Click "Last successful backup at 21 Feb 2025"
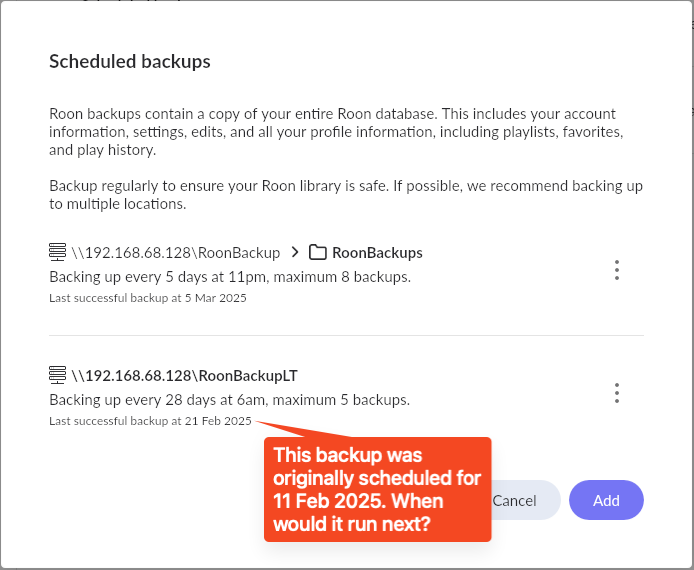This screenshot has width=694, height=570. tap(150, 421)
